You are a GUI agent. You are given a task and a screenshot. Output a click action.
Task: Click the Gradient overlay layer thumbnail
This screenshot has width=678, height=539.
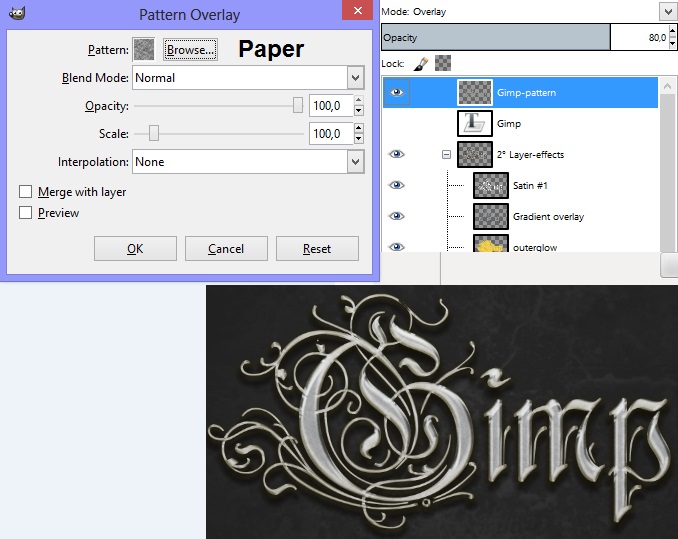coord(490,216)
